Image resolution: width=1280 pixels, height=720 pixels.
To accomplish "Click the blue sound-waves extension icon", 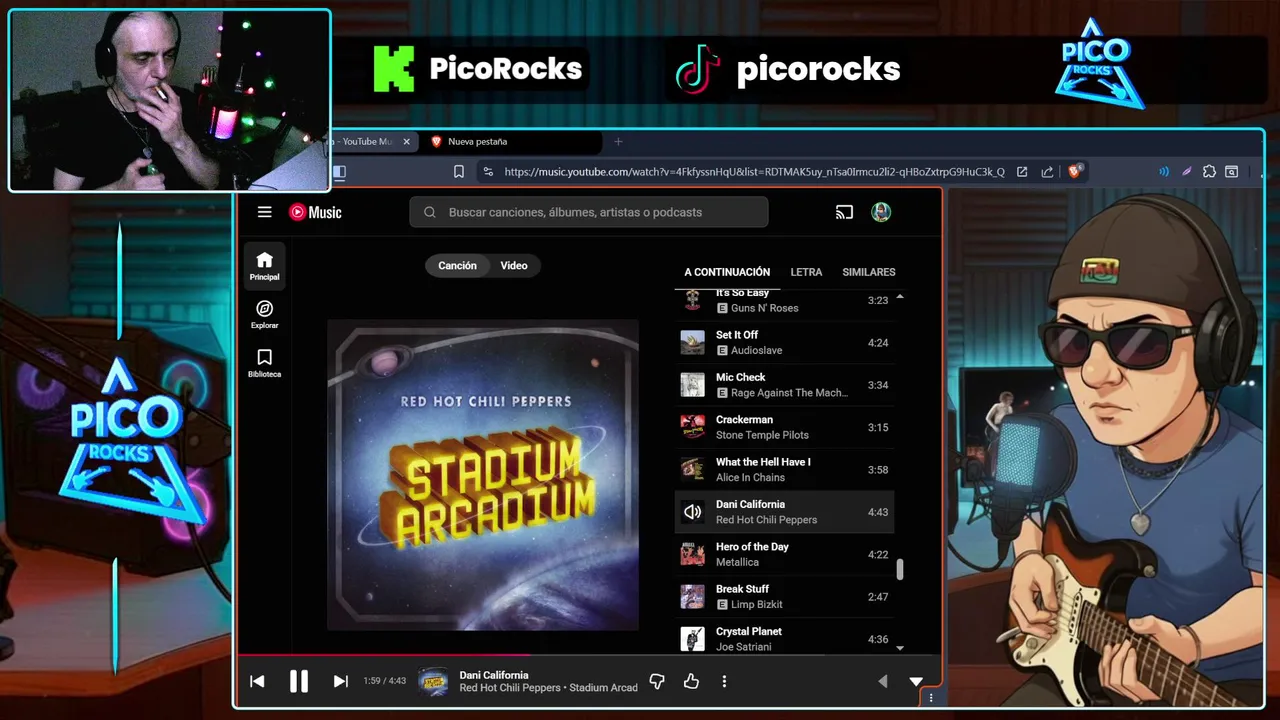I will pos(1164,172).
